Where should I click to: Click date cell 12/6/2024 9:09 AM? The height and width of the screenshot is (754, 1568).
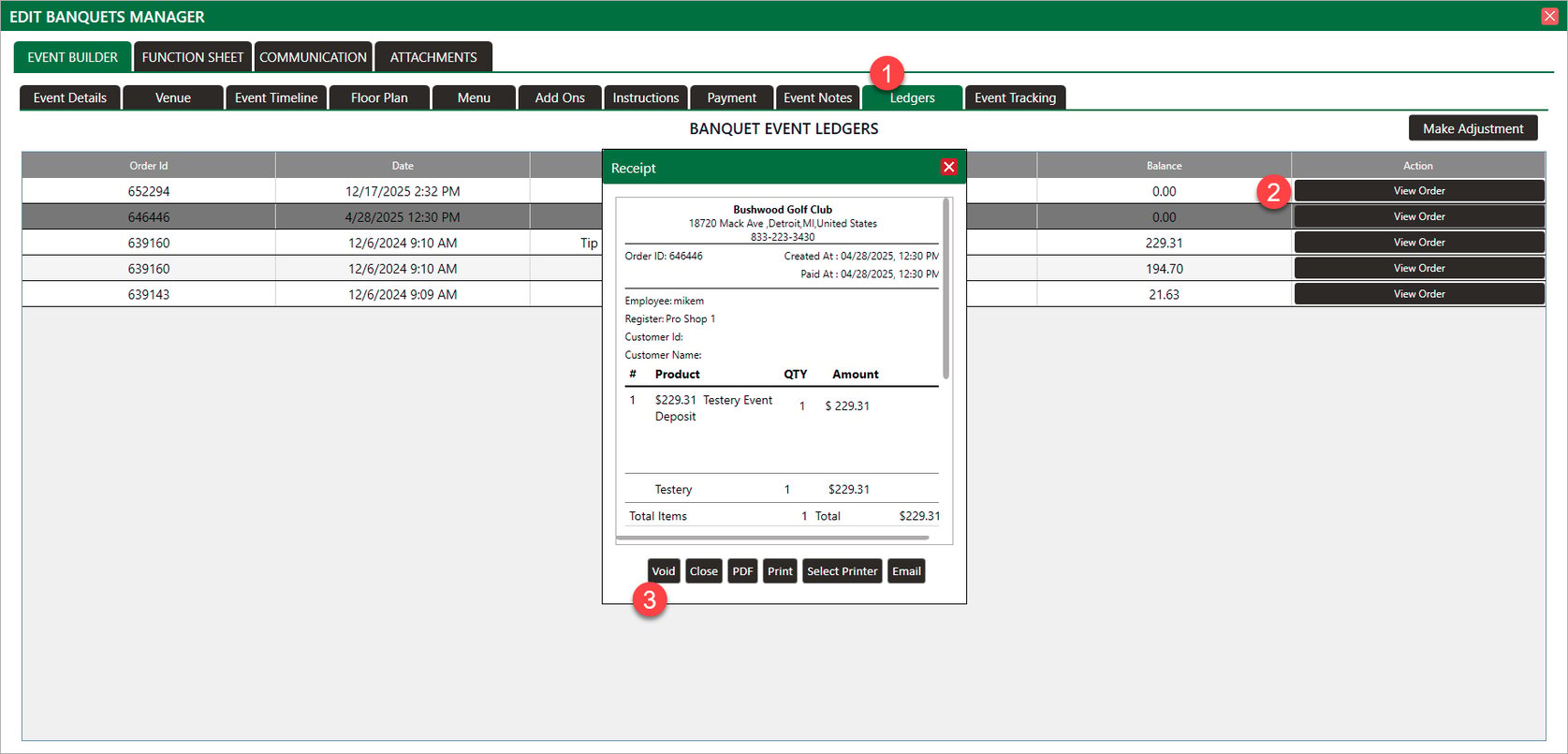click(403, 294)
